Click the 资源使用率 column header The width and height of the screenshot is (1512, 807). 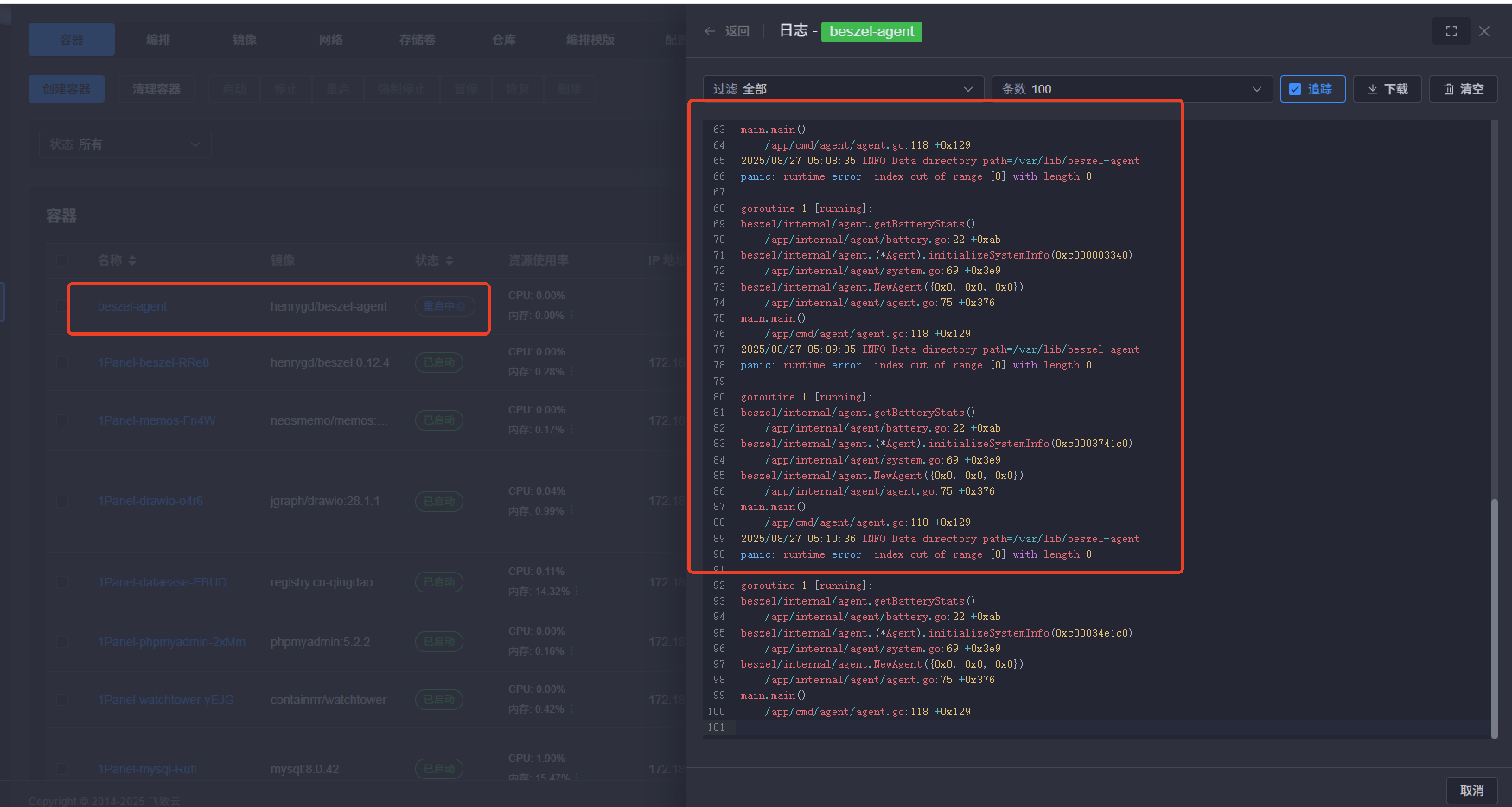539,260
